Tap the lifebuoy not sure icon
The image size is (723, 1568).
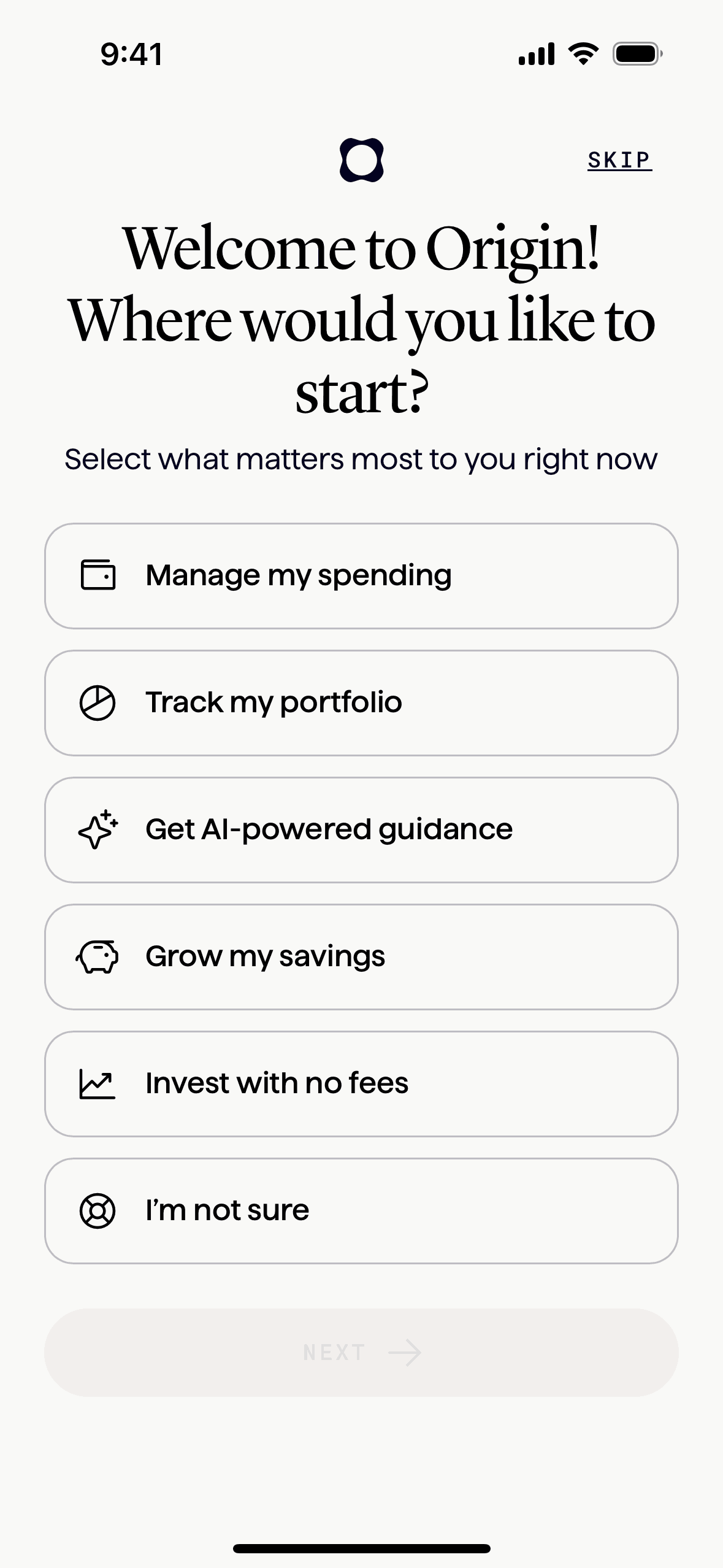tap(98, 1210)
